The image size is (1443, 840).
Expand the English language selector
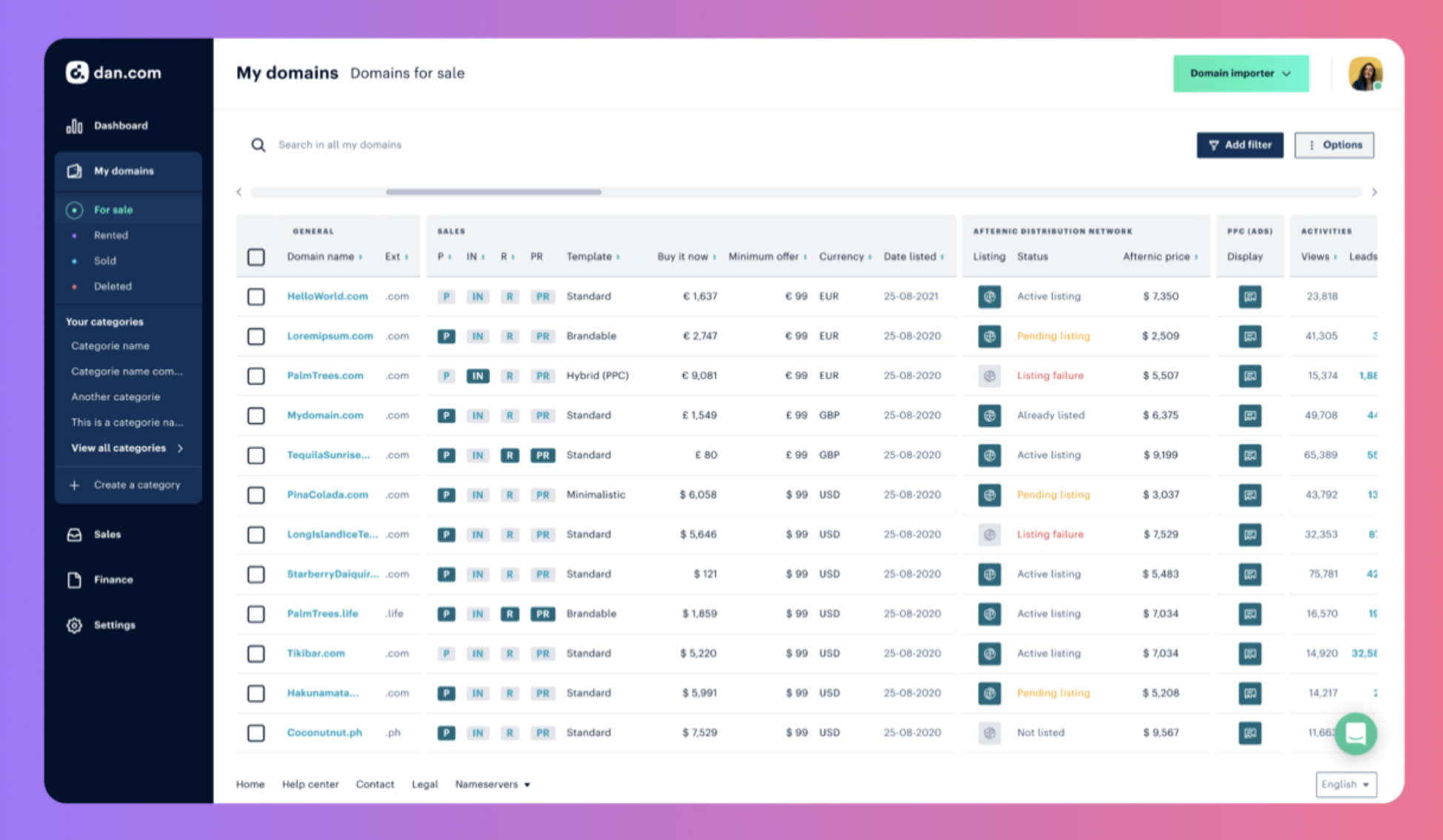1345,784
